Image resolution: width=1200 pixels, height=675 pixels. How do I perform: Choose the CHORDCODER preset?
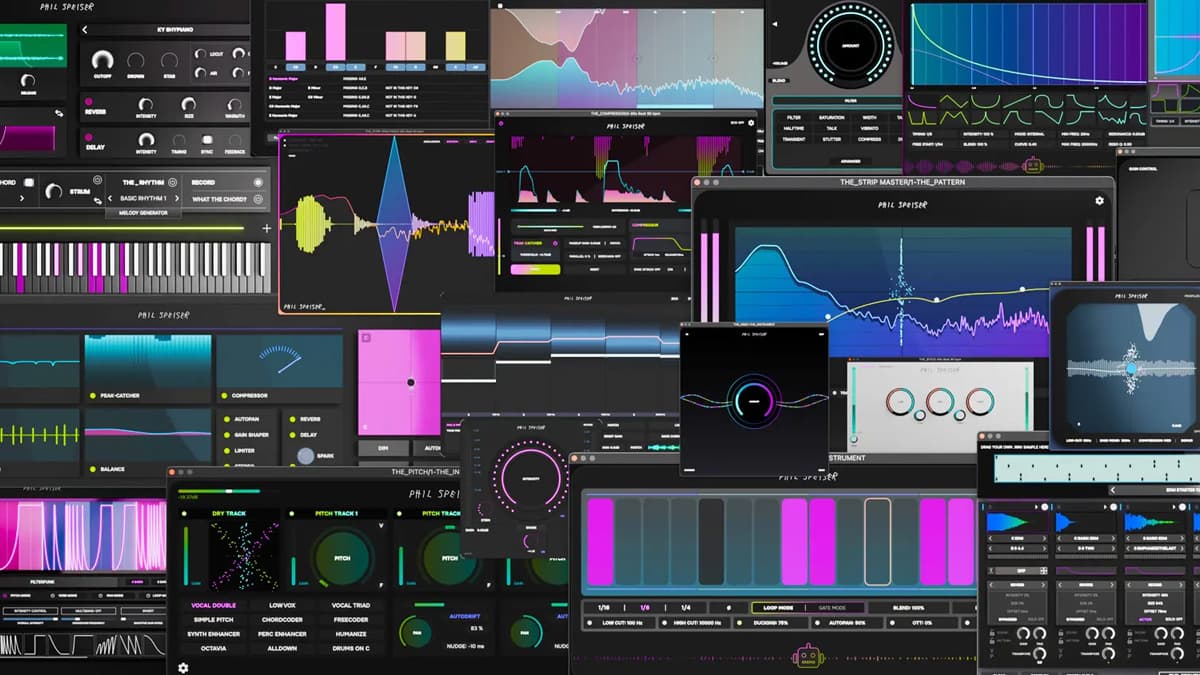[284, 619]
